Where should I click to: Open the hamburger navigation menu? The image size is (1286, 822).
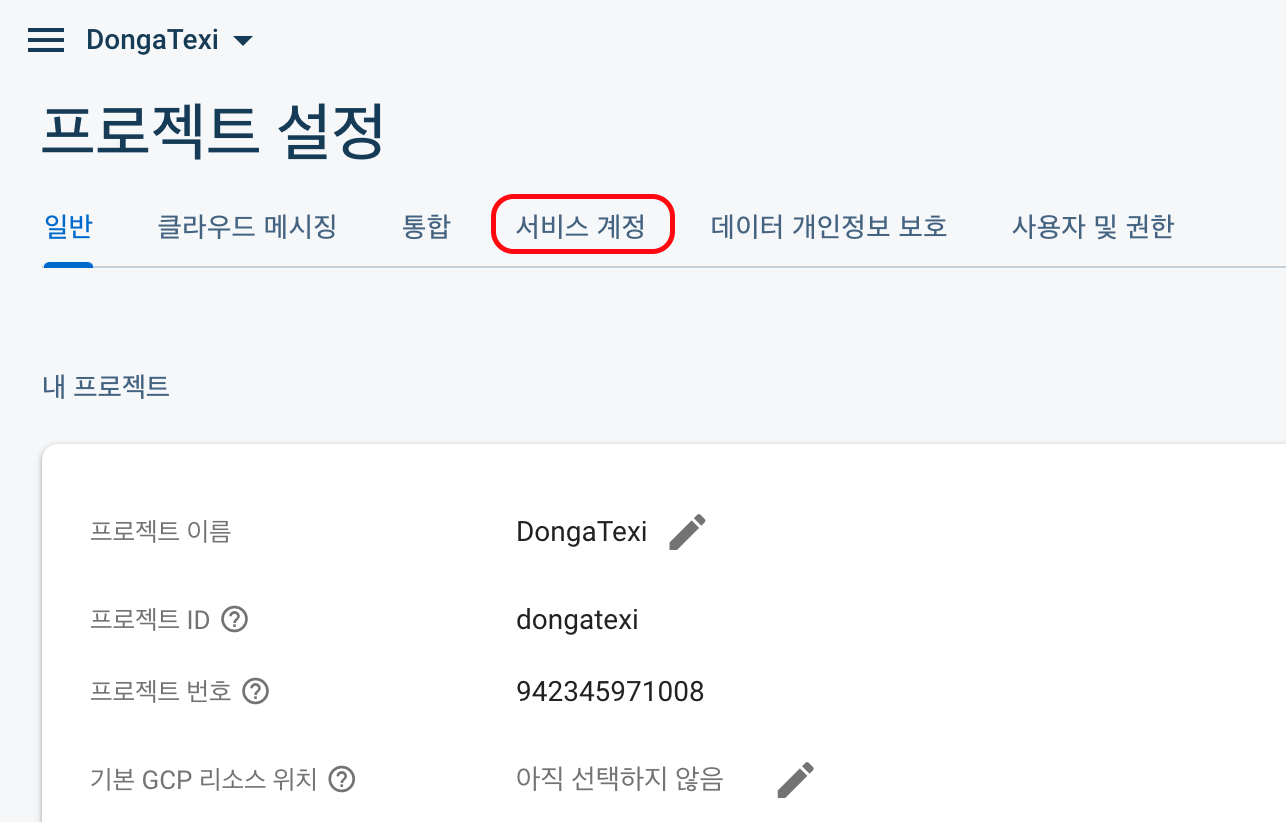46,41
